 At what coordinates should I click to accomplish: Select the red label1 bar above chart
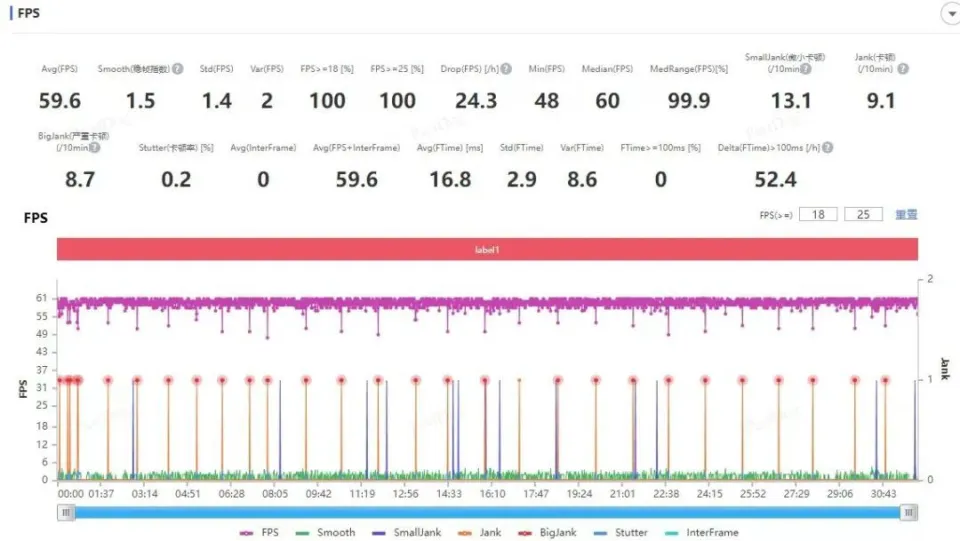click(487, 249)
